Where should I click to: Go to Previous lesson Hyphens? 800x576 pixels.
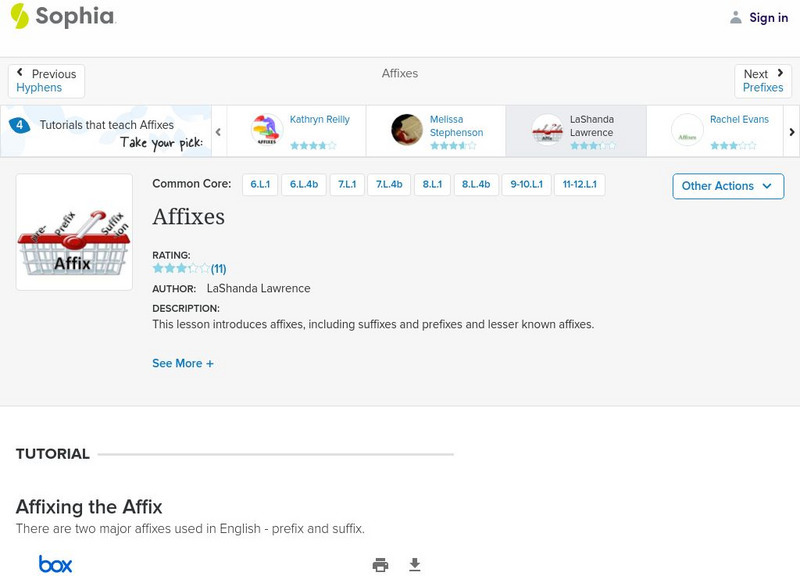[46, 81]
